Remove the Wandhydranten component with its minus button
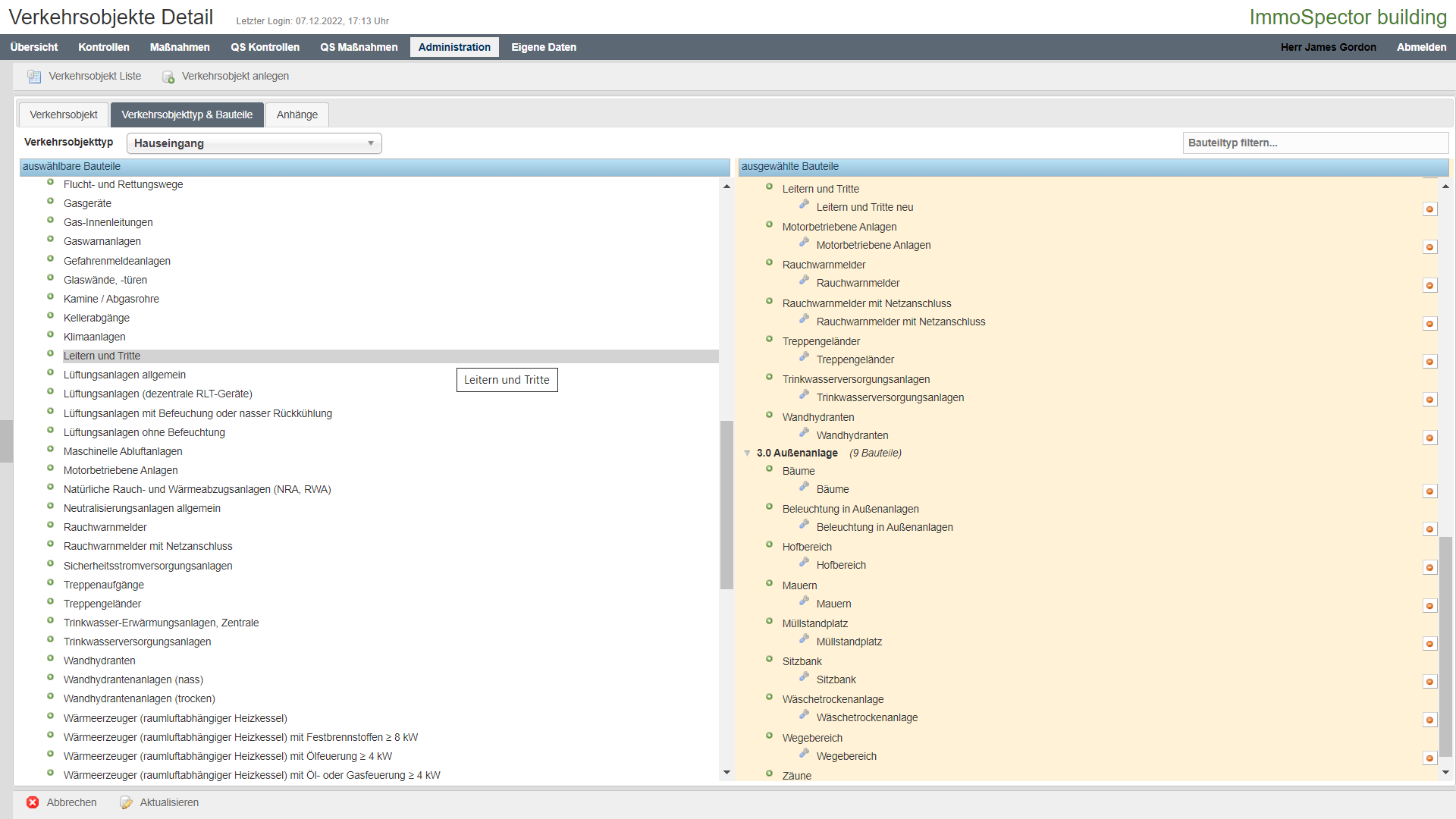The width and height of the screenshot is (1456, 819). point(1429,438)
